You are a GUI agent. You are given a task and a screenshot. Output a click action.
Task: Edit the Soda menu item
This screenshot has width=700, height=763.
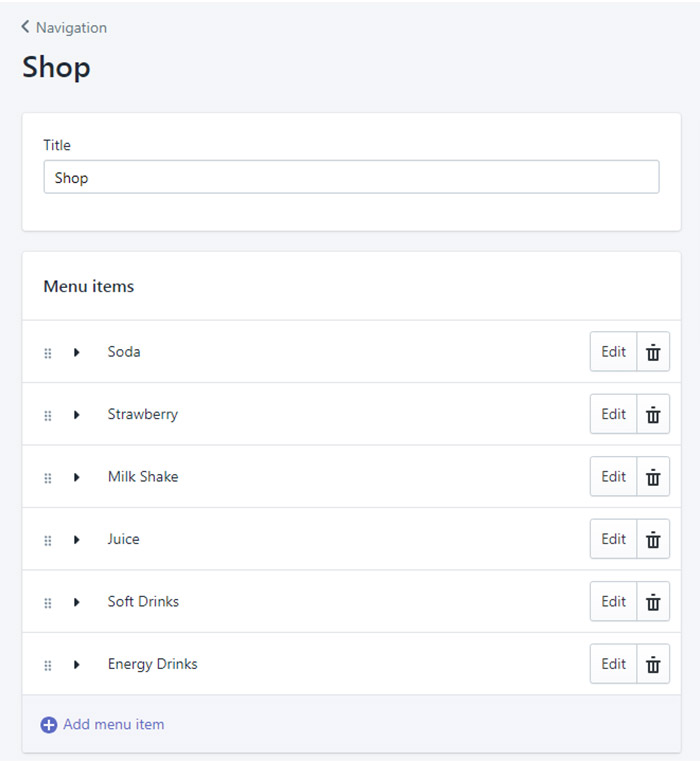[x=613, y=352]
